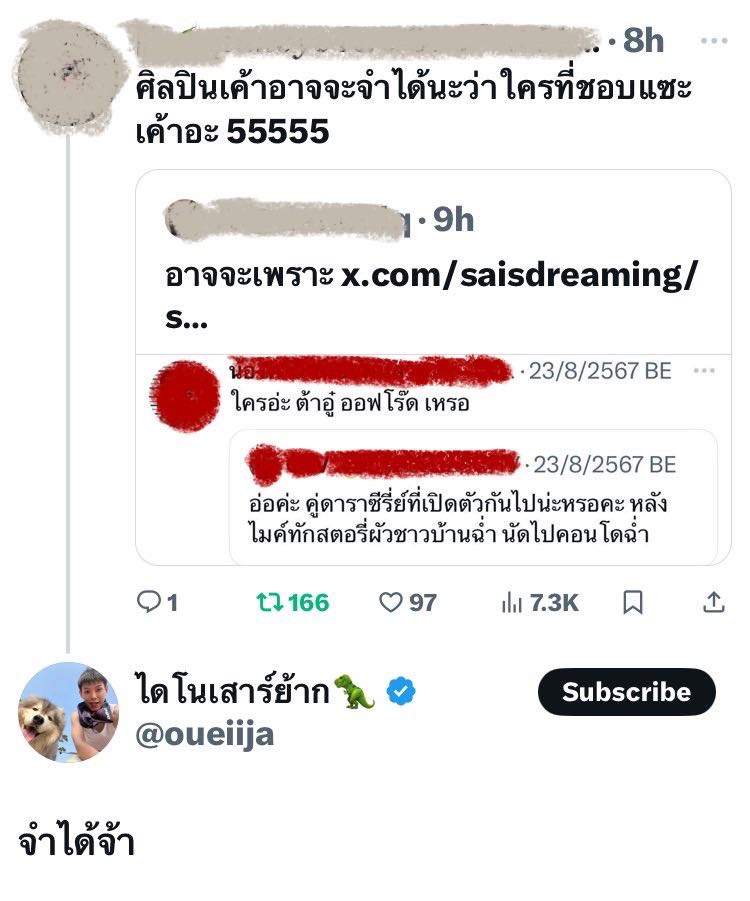Open the dog and person profile picture

(x=68, y=713)
